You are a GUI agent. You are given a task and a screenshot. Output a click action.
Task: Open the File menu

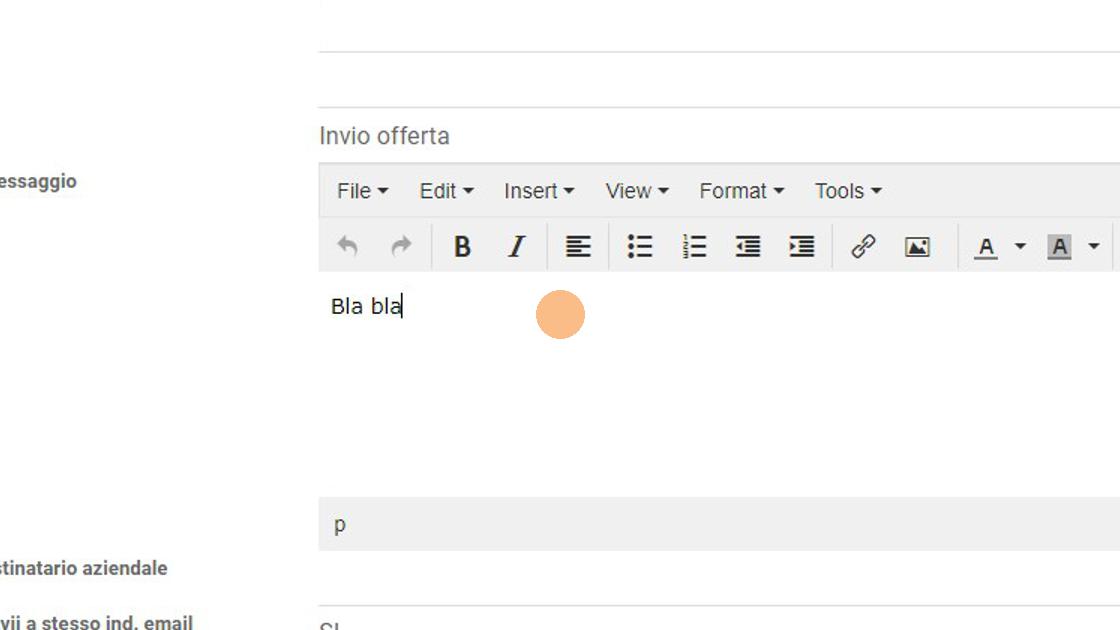coord(362,191)
